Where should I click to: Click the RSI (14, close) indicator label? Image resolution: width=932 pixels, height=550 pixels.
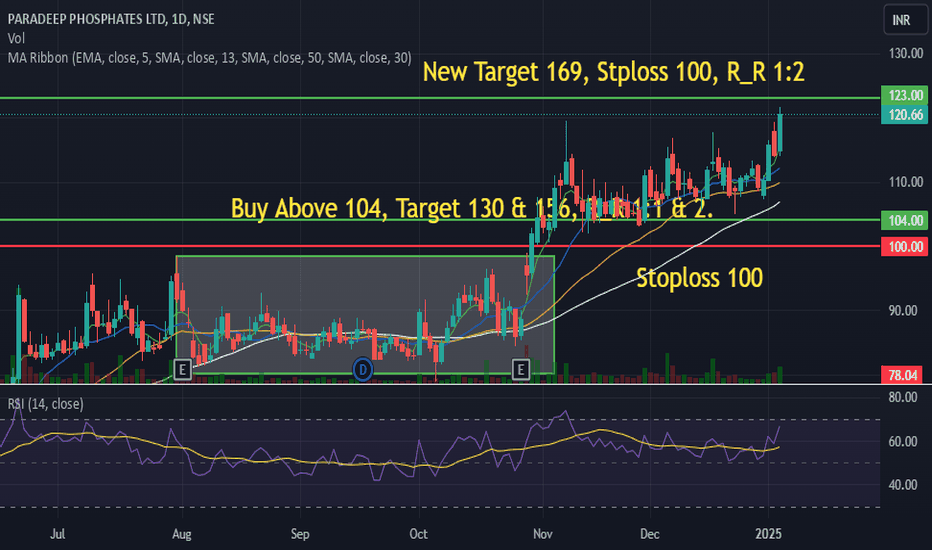(45, 404)
